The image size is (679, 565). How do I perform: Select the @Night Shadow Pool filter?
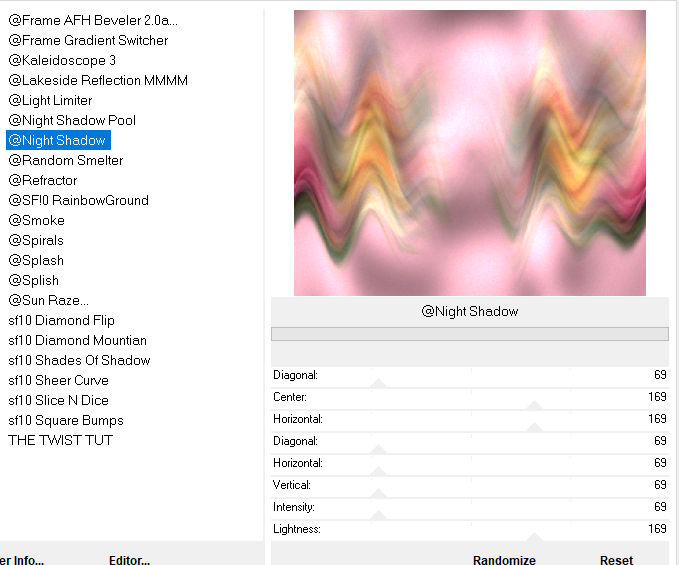[72, 120]
